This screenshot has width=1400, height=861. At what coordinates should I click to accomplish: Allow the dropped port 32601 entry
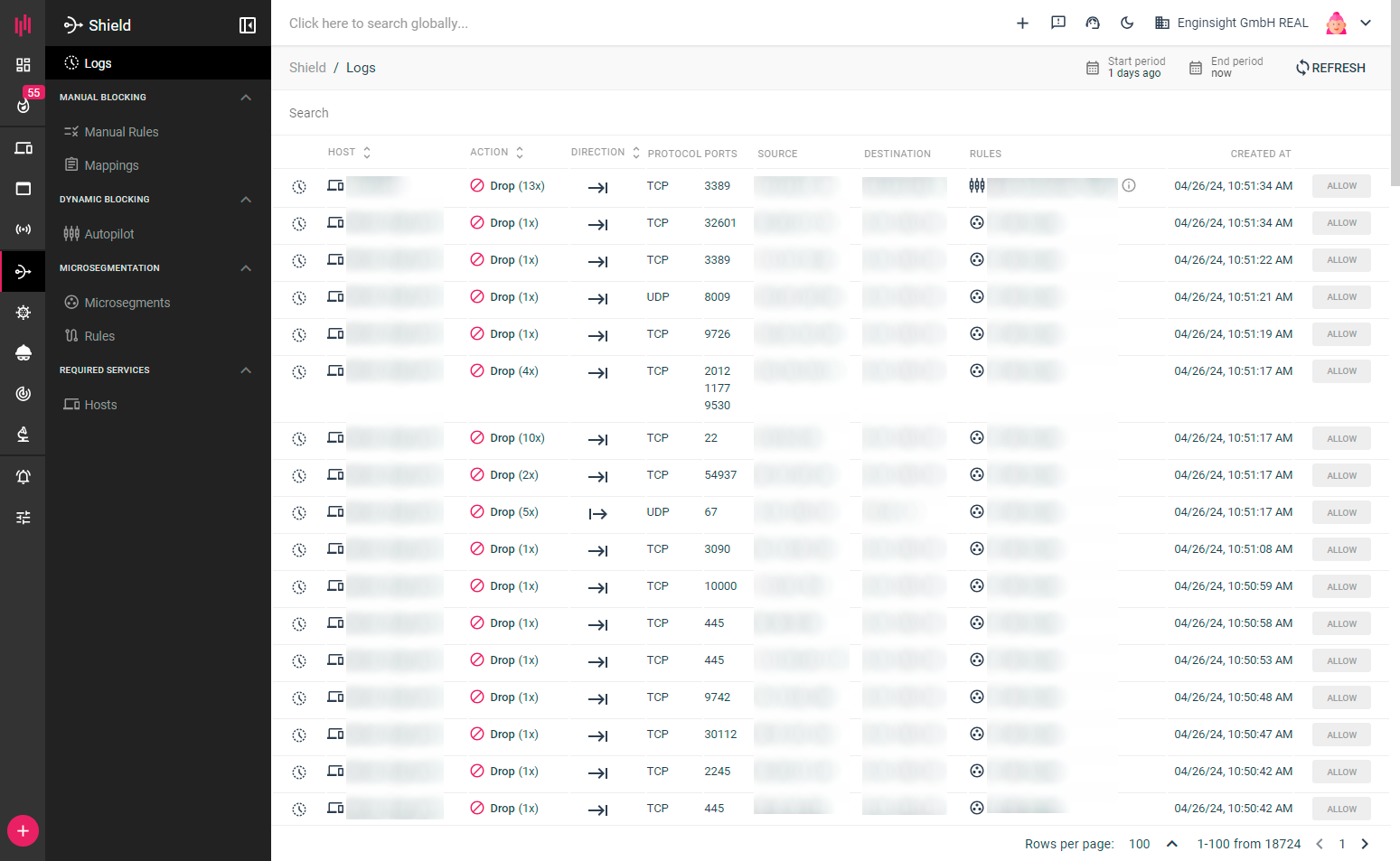[1341, 223]
